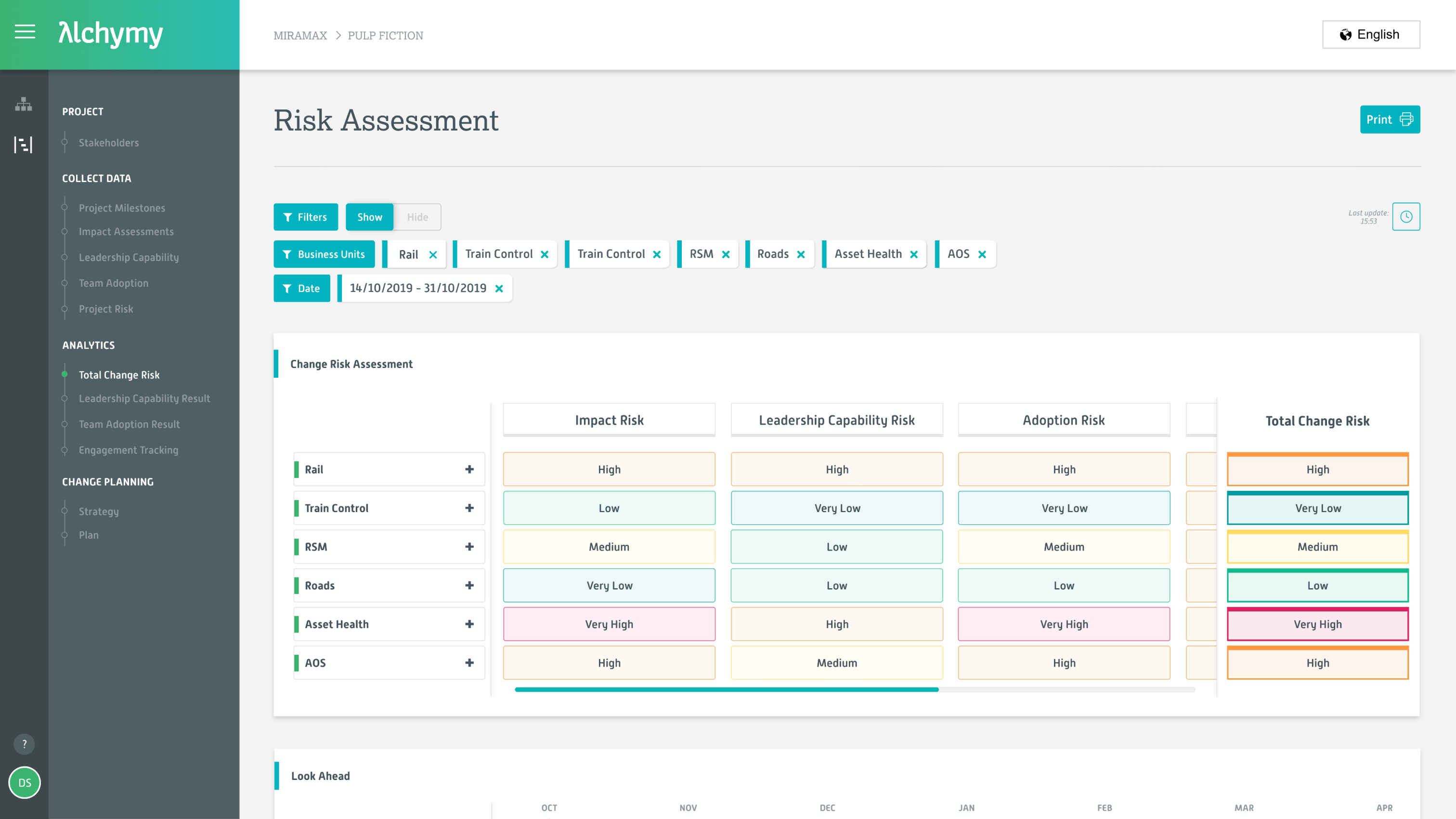
Task: Open the last update clock icon
Action: pos(1407,217)
